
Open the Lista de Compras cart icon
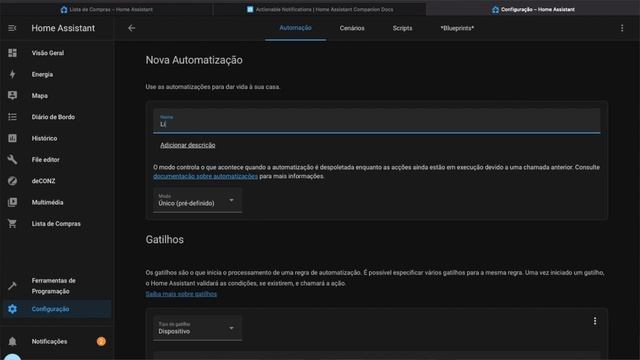pos(12,224)
